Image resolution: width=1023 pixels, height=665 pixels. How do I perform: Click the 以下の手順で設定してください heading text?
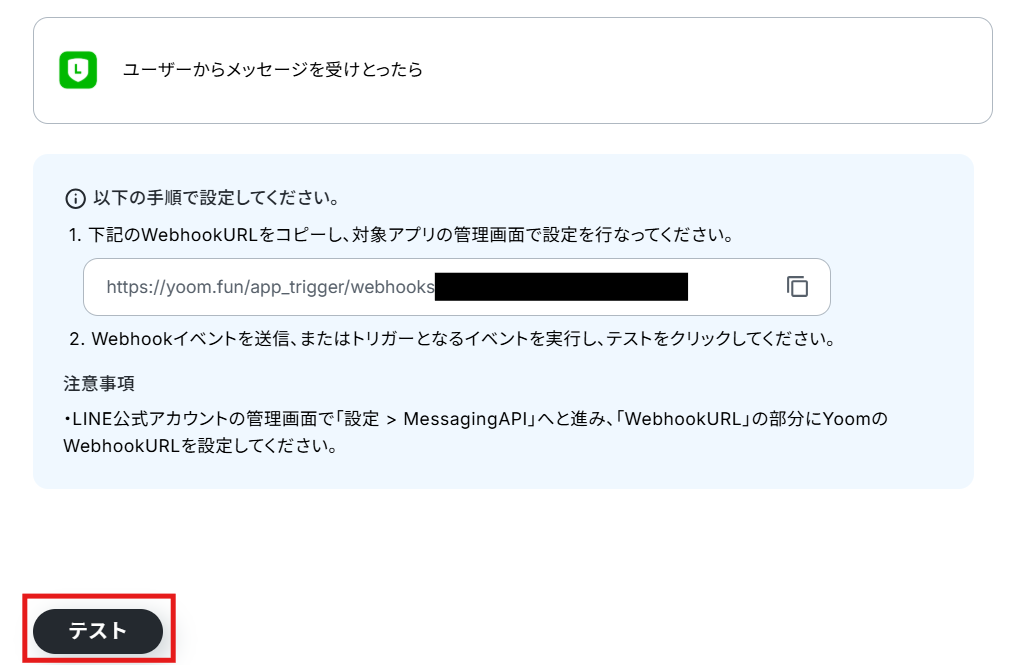[x=216, y=198]
